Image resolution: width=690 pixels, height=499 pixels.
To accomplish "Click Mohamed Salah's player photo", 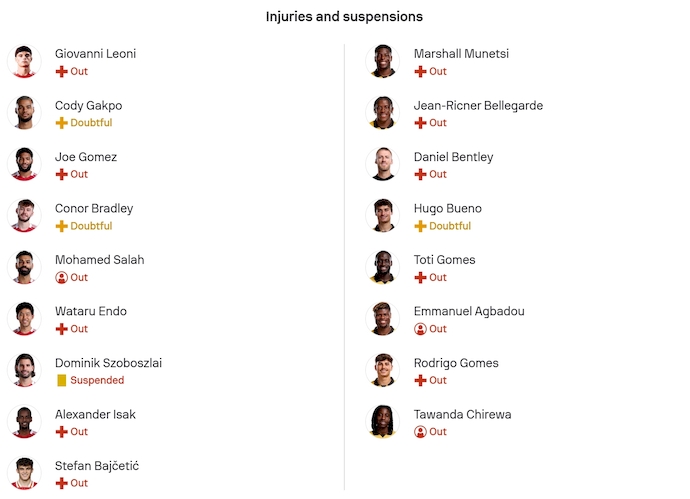I will (x=22, y=267).
